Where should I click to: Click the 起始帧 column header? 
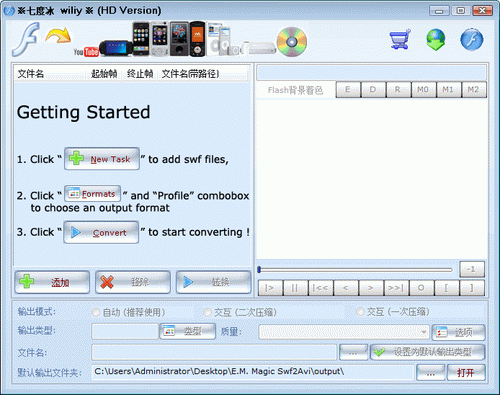click(104, 74)
